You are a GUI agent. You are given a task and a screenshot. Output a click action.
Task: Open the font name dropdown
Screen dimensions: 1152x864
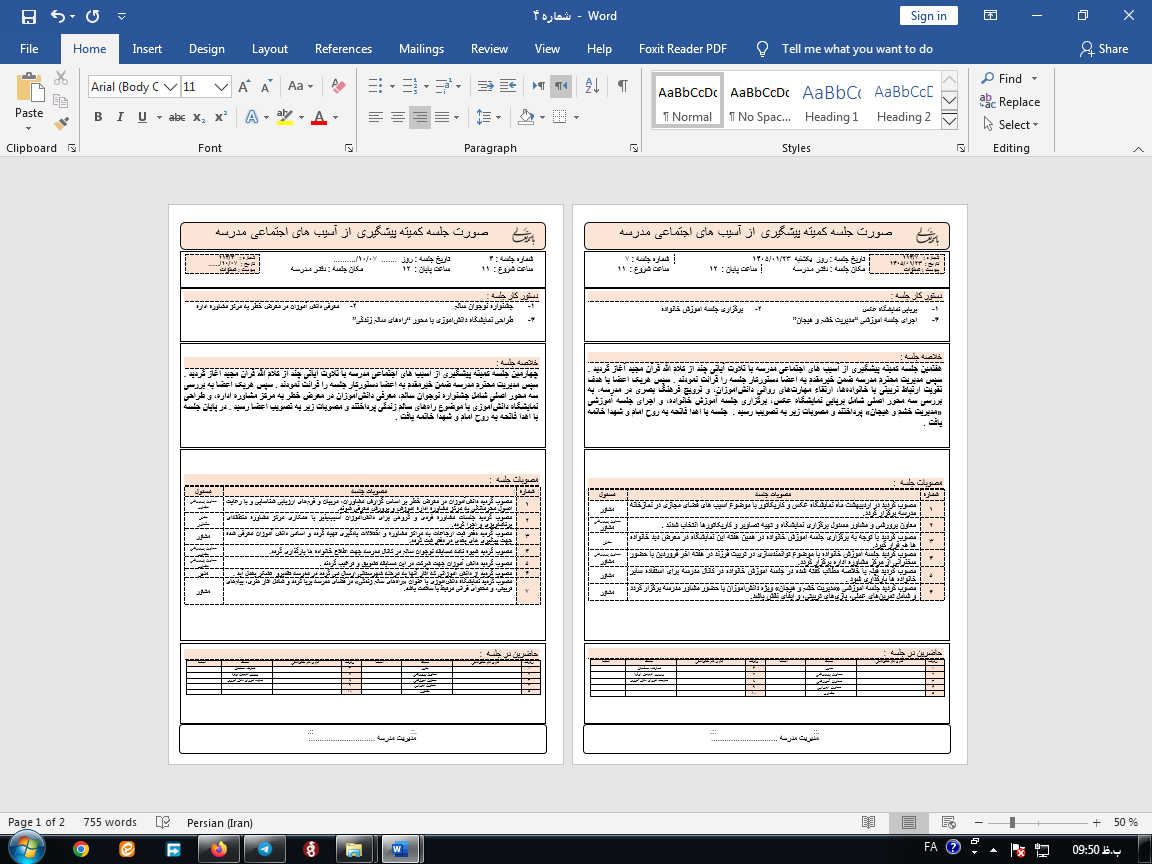(x=170, y=87)
